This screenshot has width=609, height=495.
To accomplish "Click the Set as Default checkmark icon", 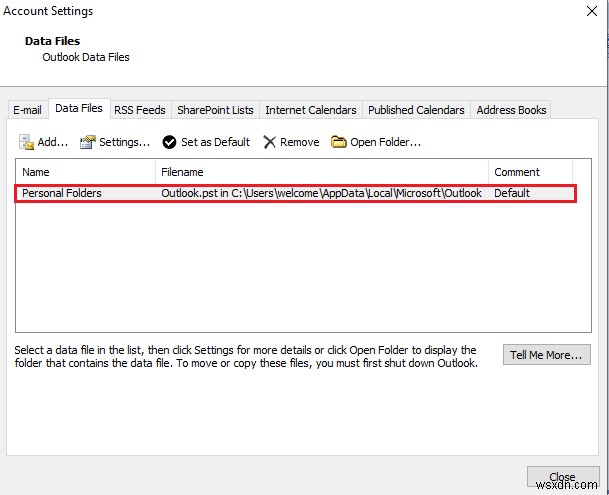I will (169, 142).
